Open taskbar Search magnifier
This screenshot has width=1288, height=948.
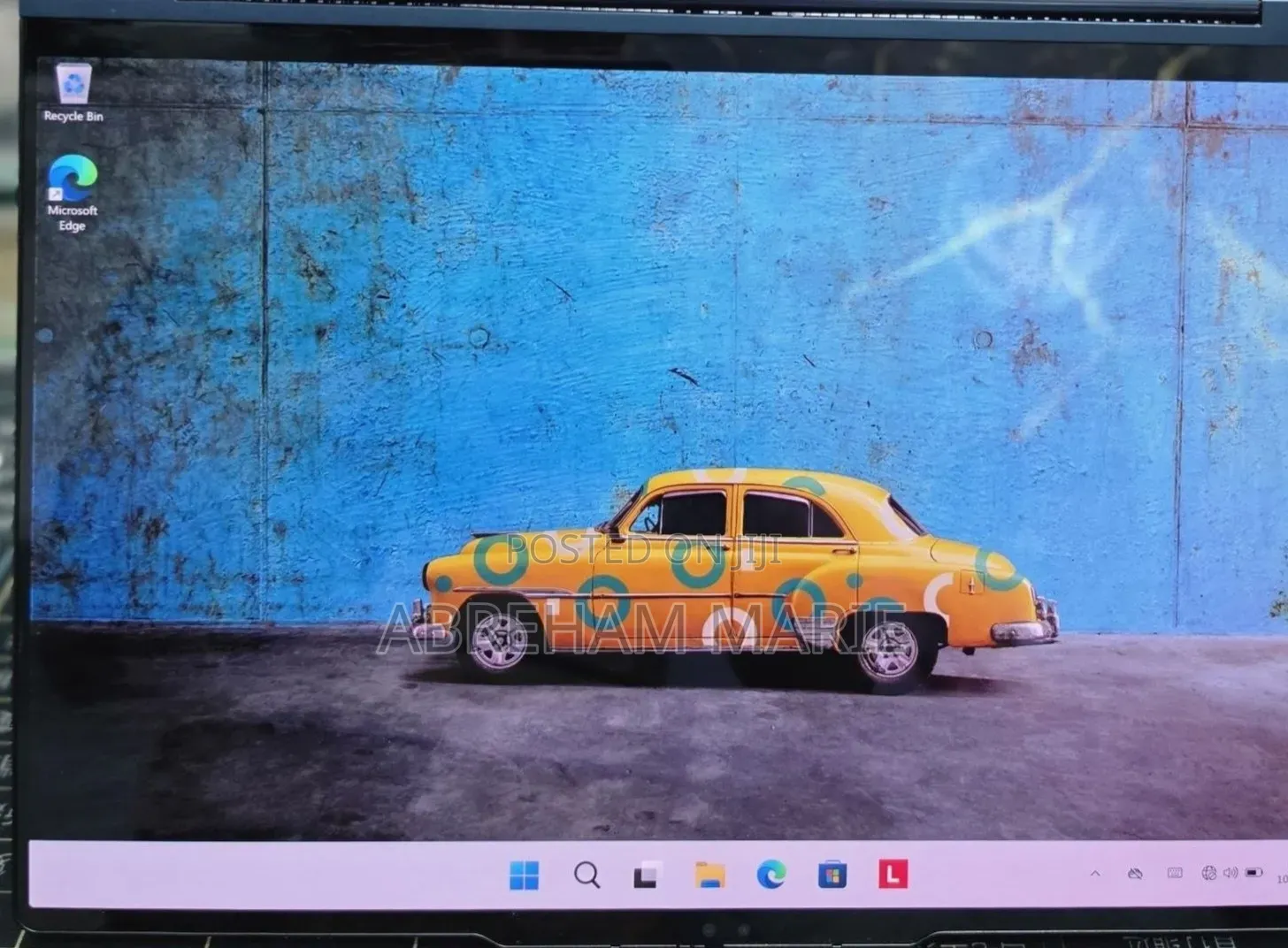(x=586, y=875)
